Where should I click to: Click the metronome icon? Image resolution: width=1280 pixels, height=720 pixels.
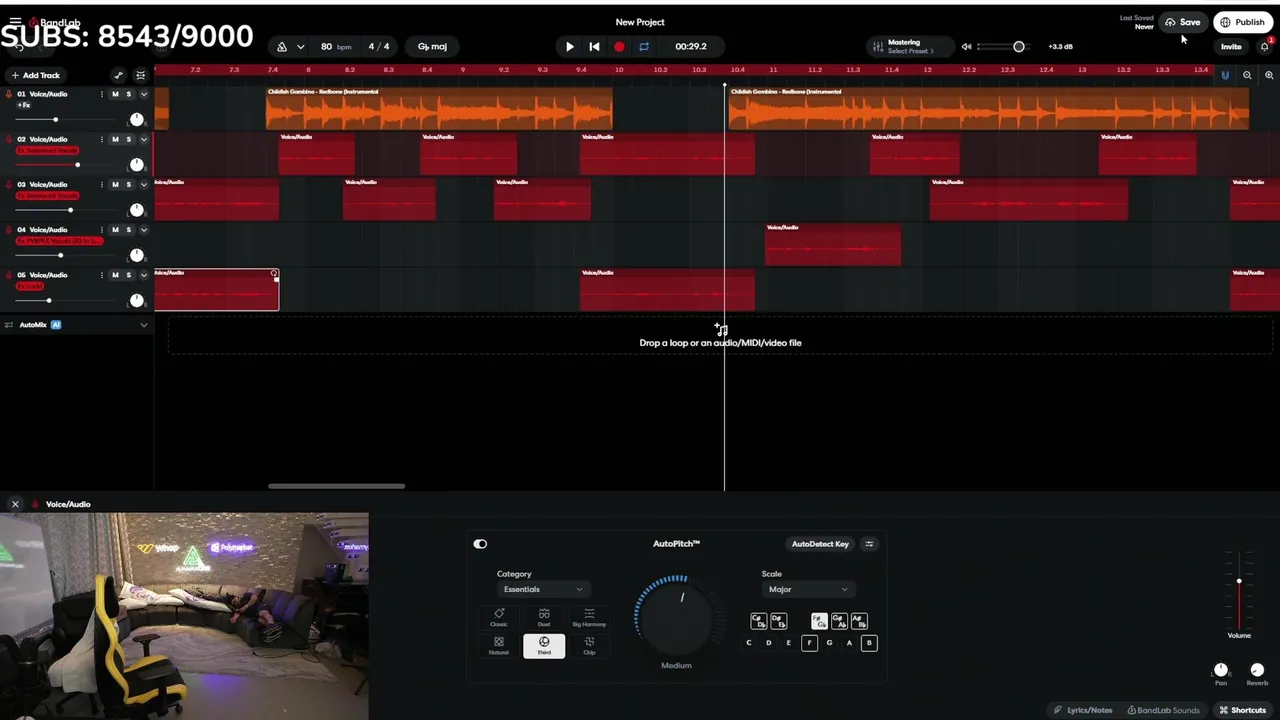pos(282,47)
